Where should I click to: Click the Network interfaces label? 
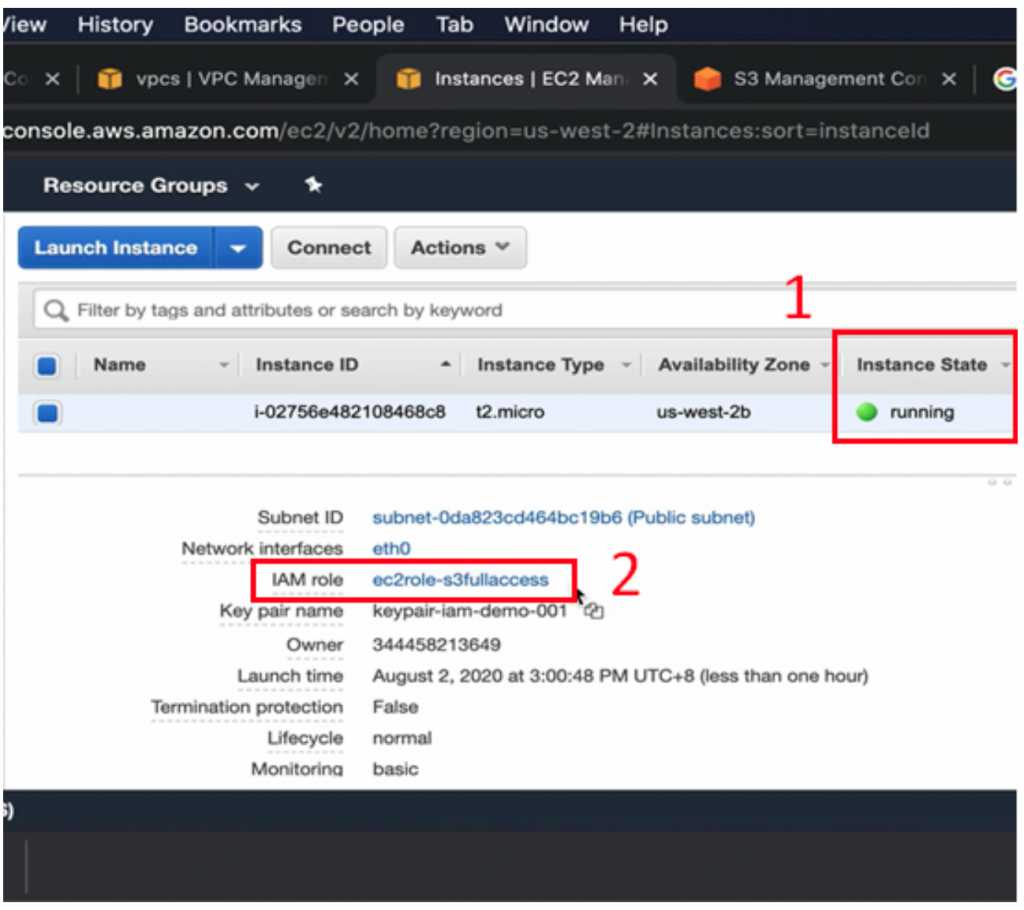(x=262, y=548)
